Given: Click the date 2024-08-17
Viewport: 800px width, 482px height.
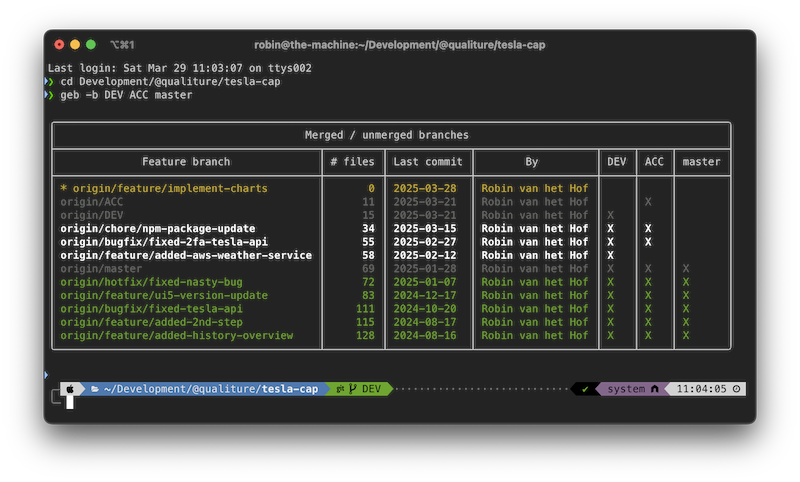Looking at the screenshot, I should [x=424, y=322].
